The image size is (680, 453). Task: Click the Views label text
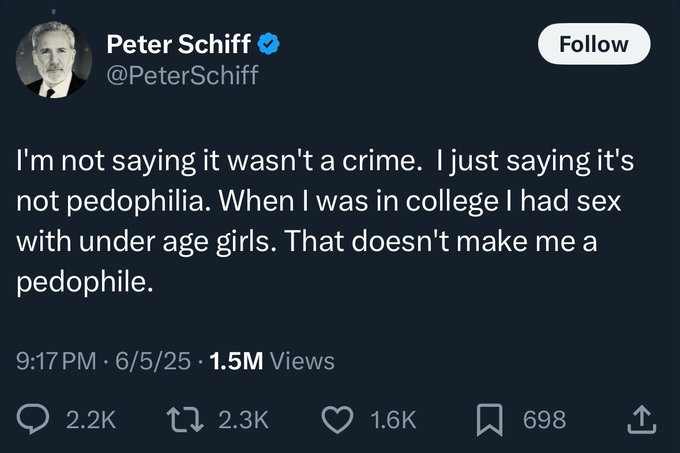(302, 361)
